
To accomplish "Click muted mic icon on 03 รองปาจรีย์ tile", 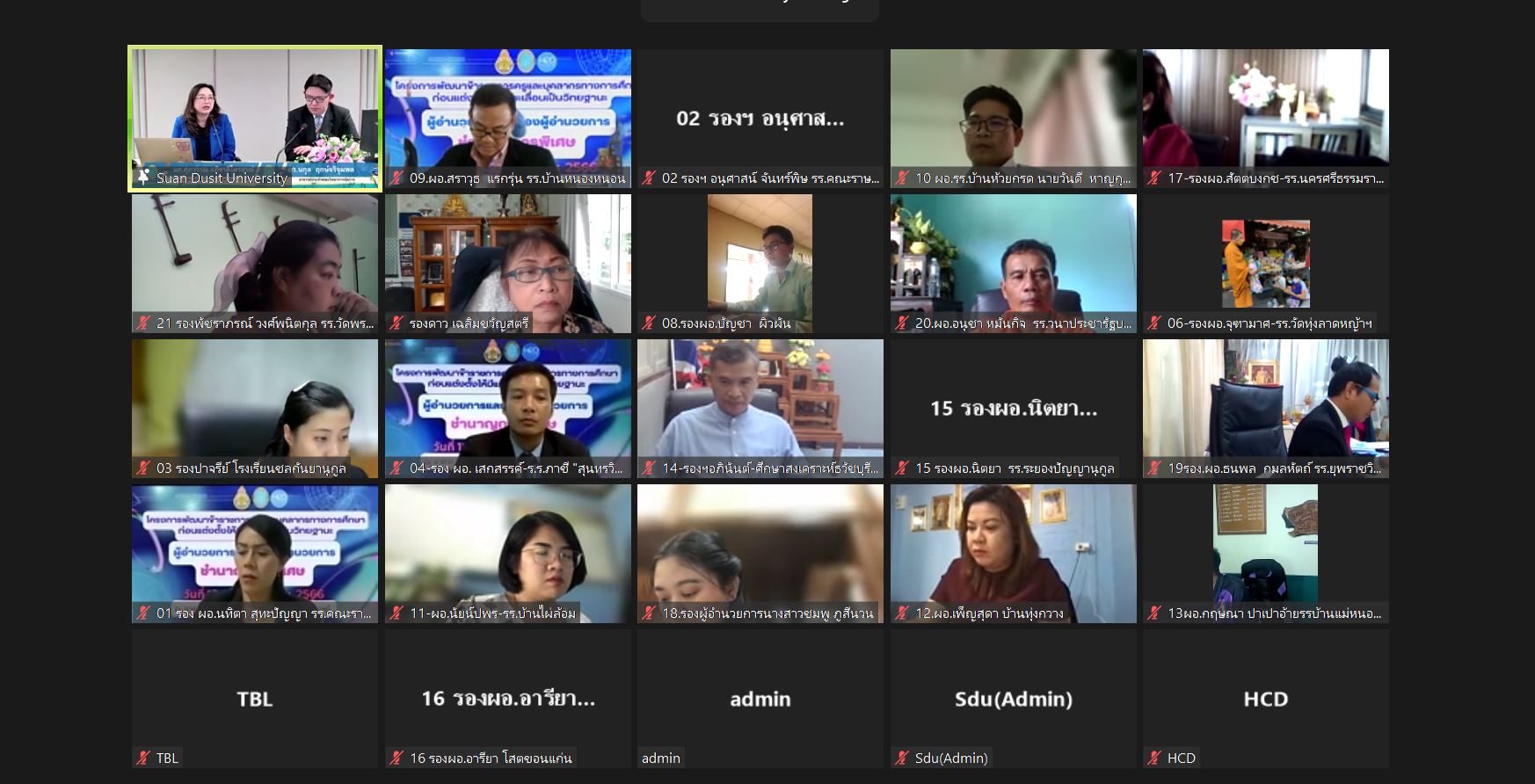I will [143, 468].
